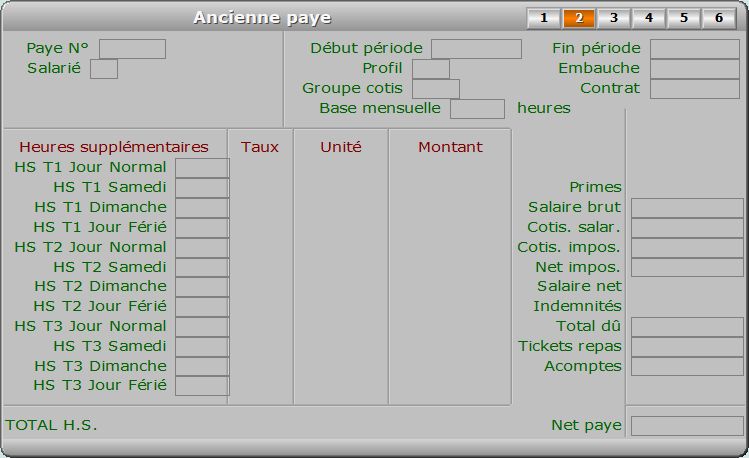Click the Net paye field

[687, 426]
